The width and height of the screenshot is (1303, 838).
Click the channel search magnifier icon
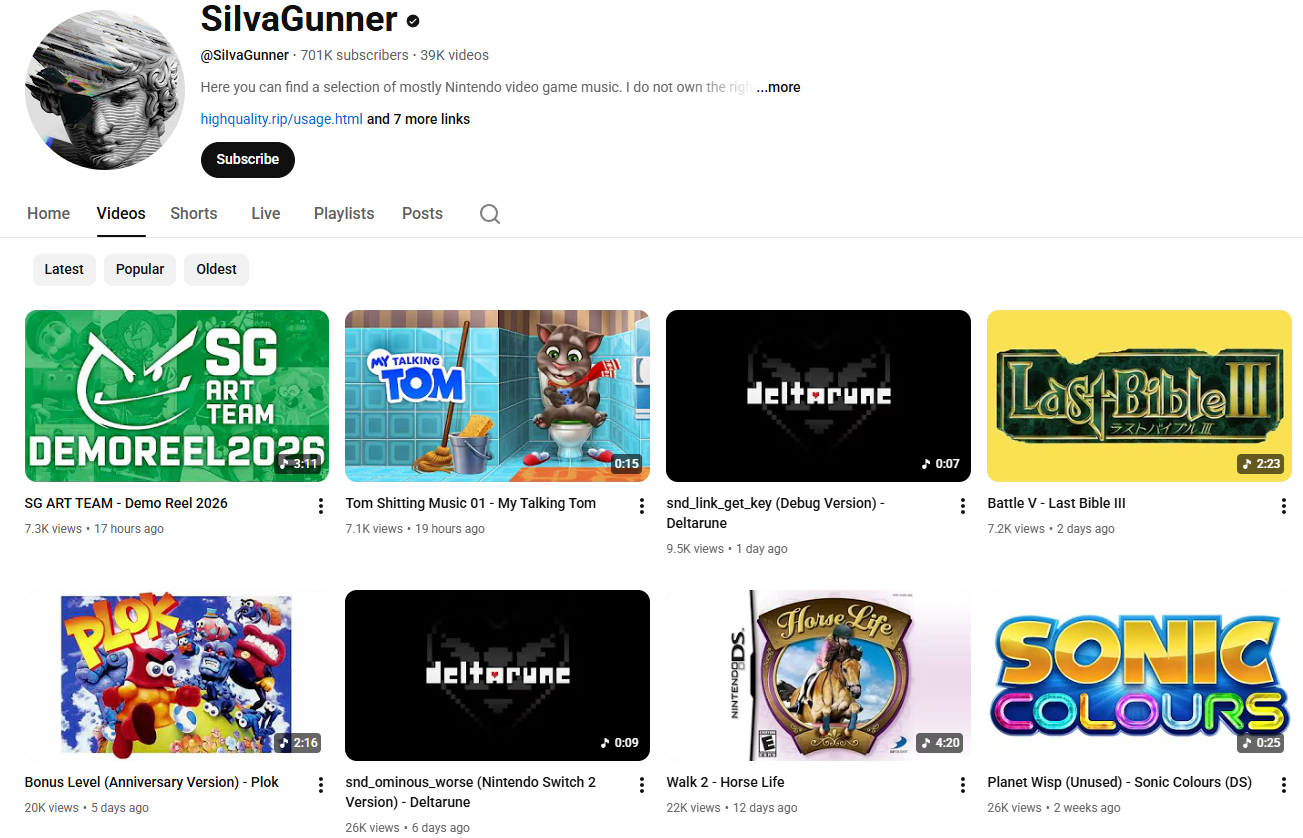489,214
